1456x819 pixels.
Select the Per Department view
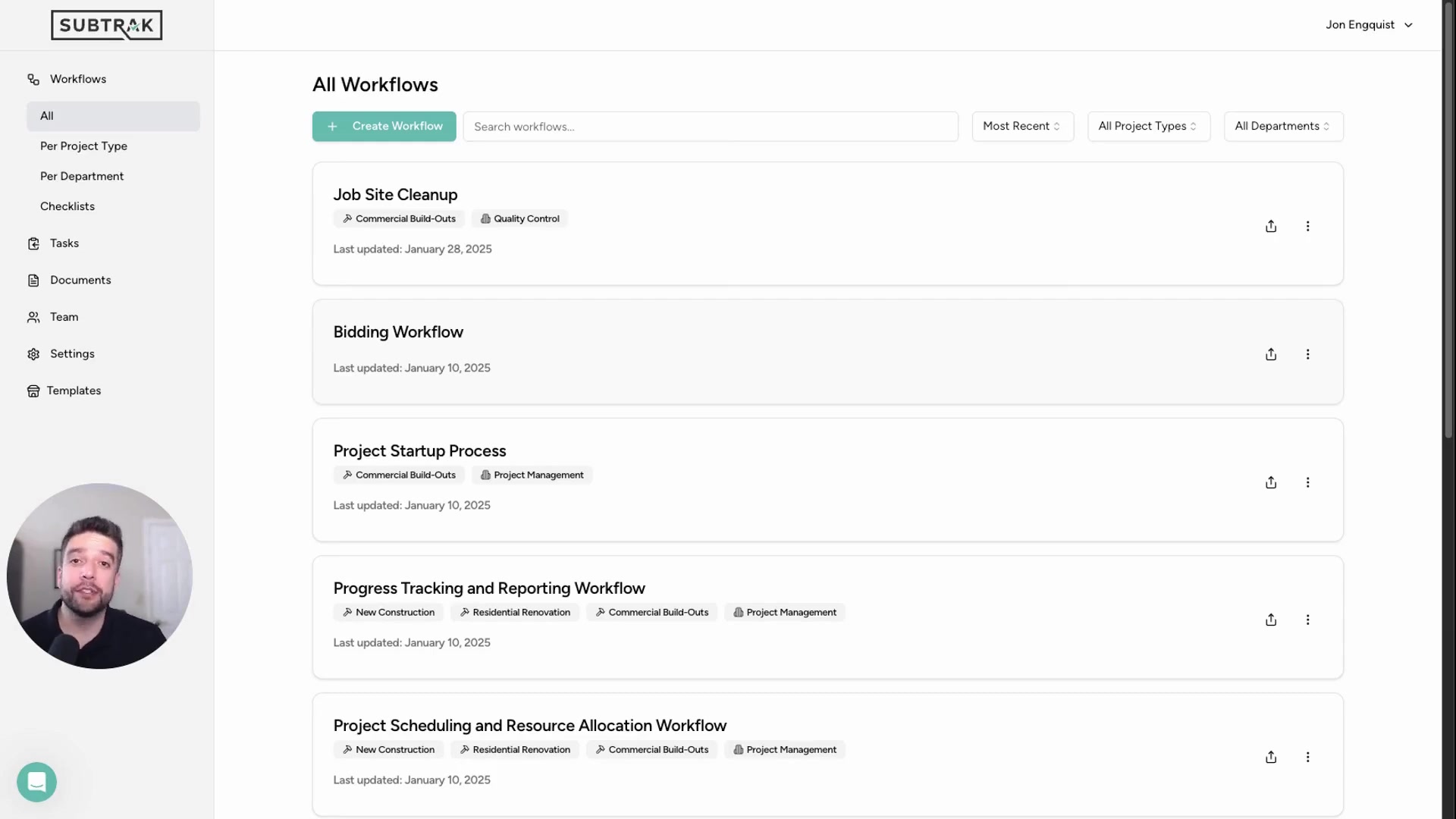(x=82, y=175)
